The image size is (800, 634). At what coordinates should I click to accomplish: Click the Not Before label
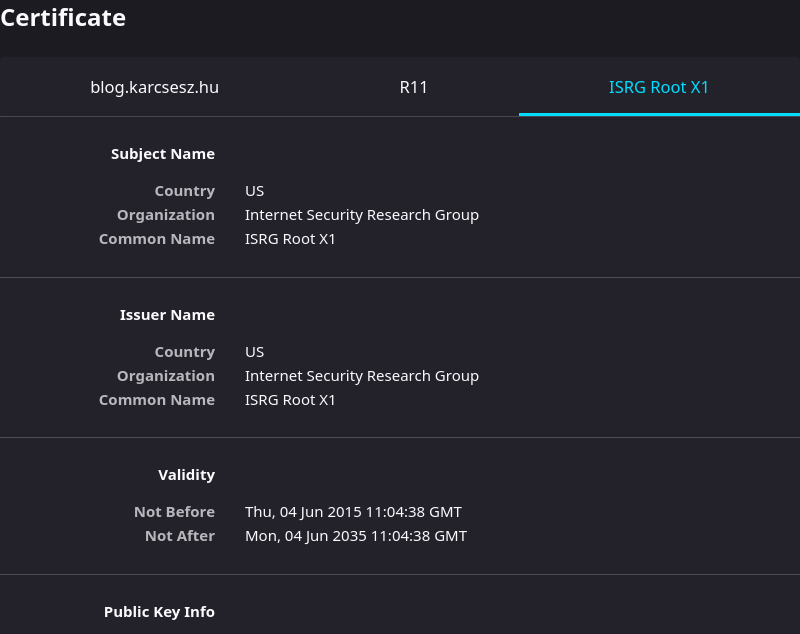[x=174, y=512]
